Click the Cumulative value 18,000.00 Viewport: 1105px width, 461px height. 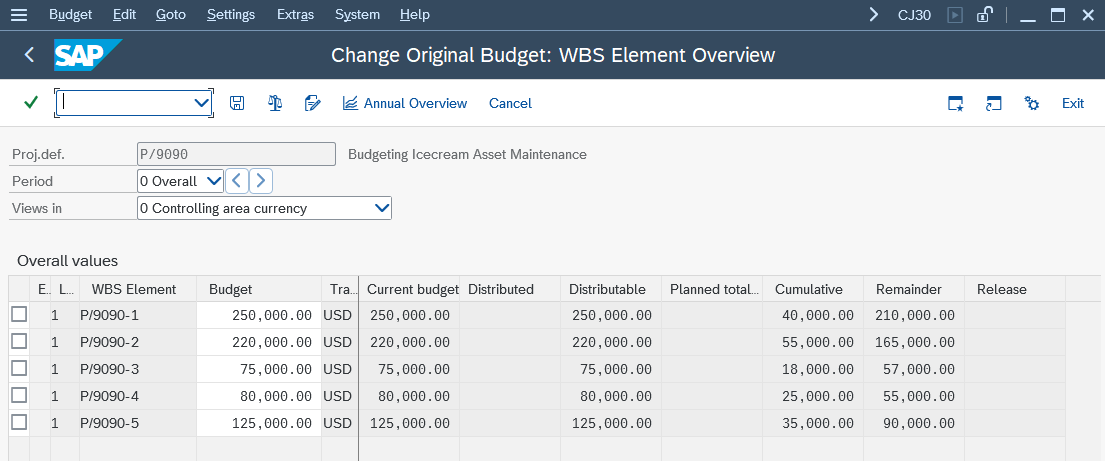pos(813,369)
